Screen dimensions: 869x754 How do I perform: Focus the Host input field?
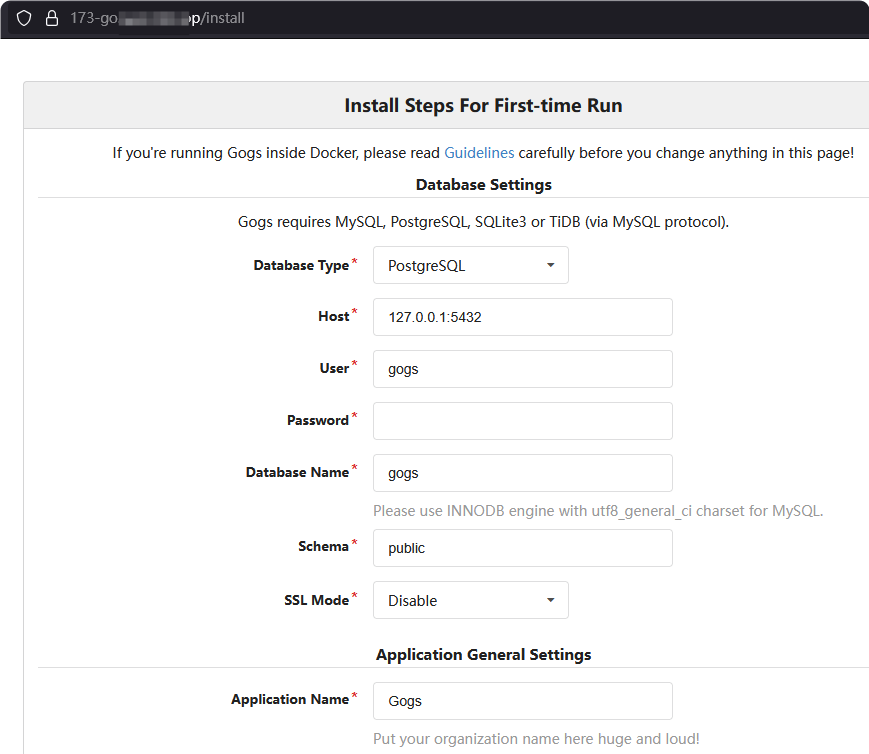(x=522, y=317)
